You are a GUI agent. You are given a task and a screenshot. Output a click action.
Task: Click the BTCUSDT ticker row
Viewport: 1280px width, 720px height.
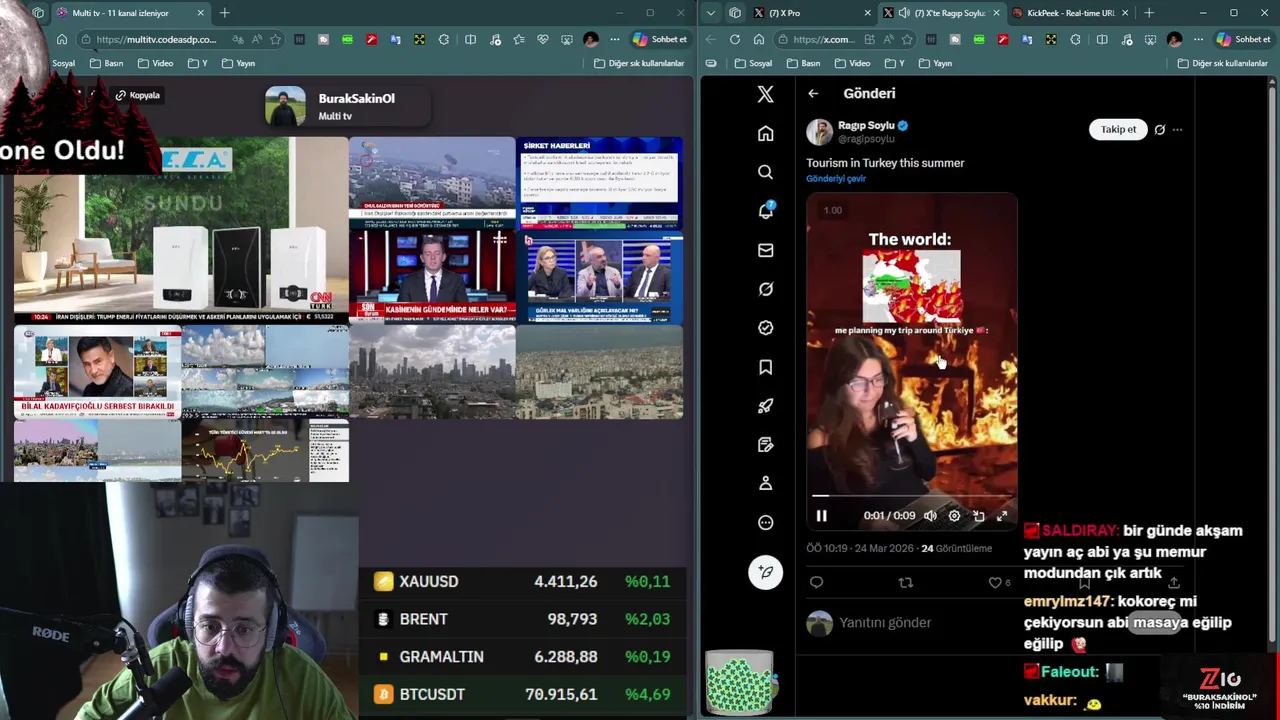click(523, 694)
